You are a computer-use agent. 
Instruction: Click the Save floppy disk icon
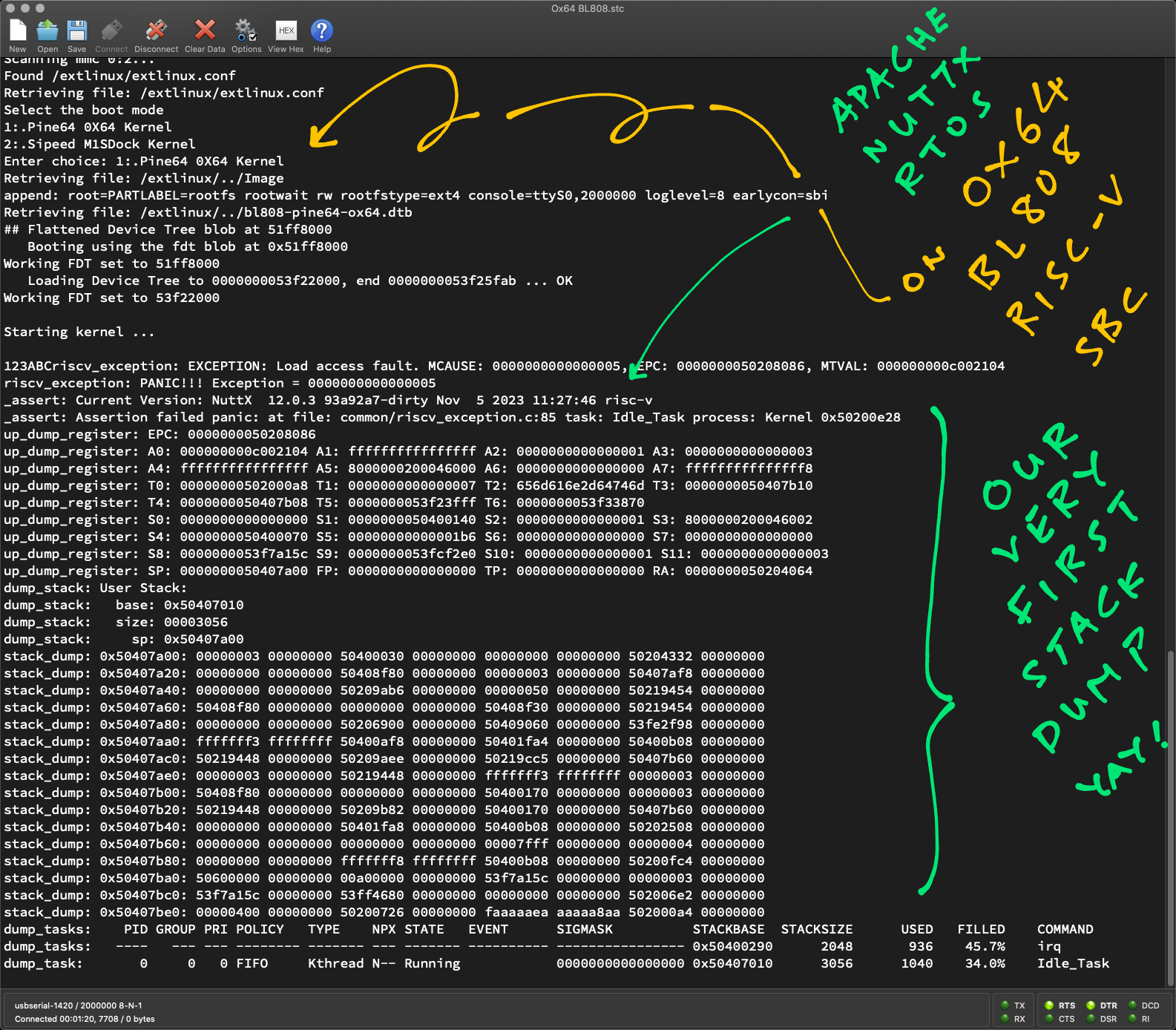coord(77,31)
